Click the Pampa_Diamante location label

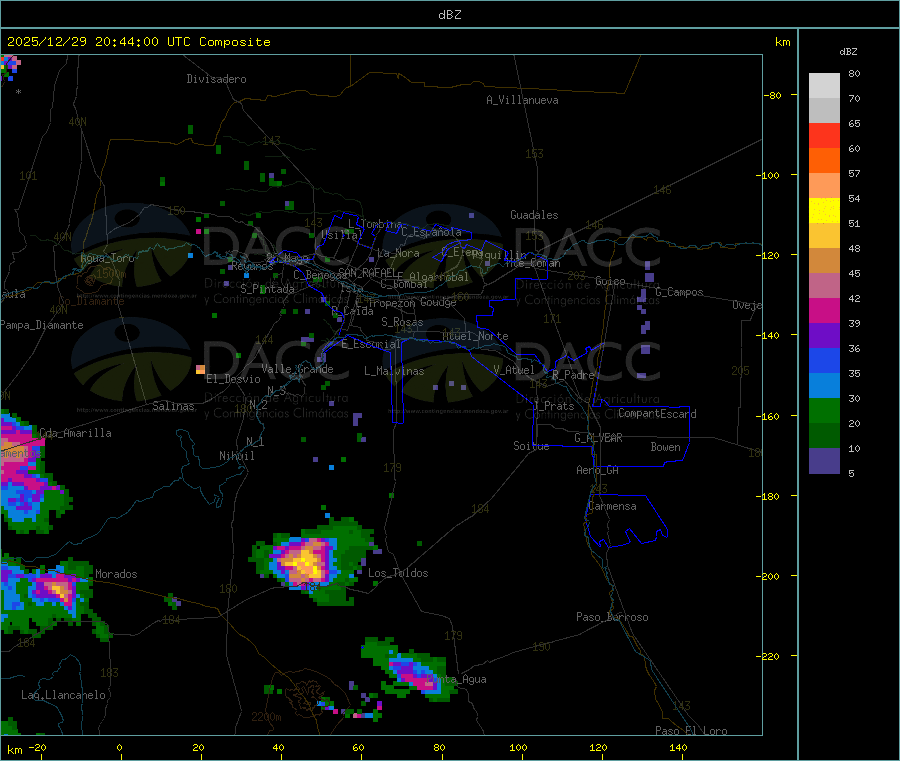[42, 325]
